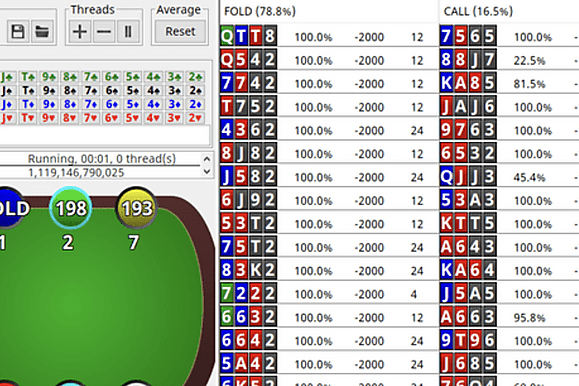The height and width of the screenshot is (386, 579).
Task: Select the Ten of hearts card
Action: [28, 118]
